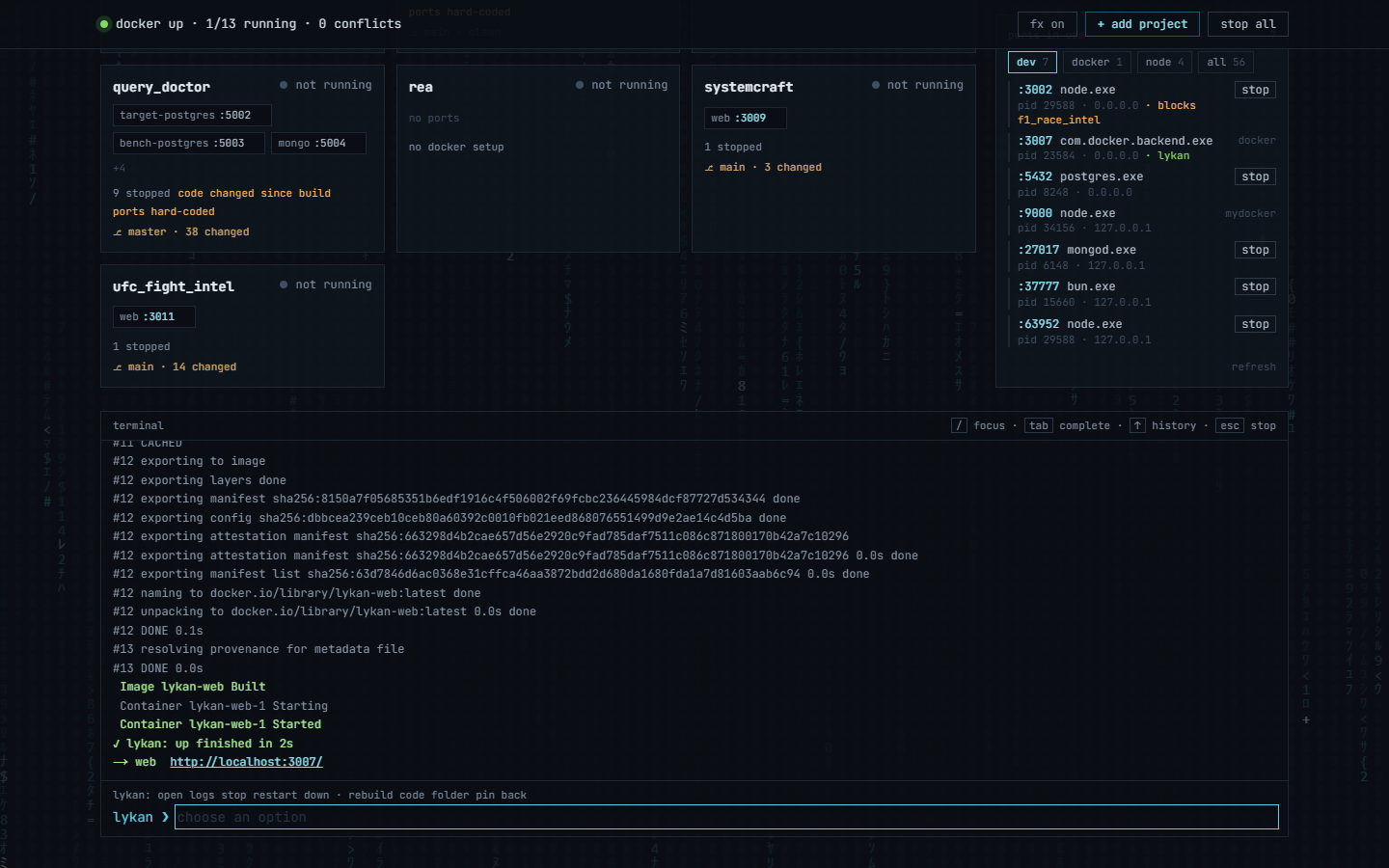Stop postgres.exe on port 5432
Image resolution: width=1389 pixels, height=868 pixels.
coord(1255,176)
